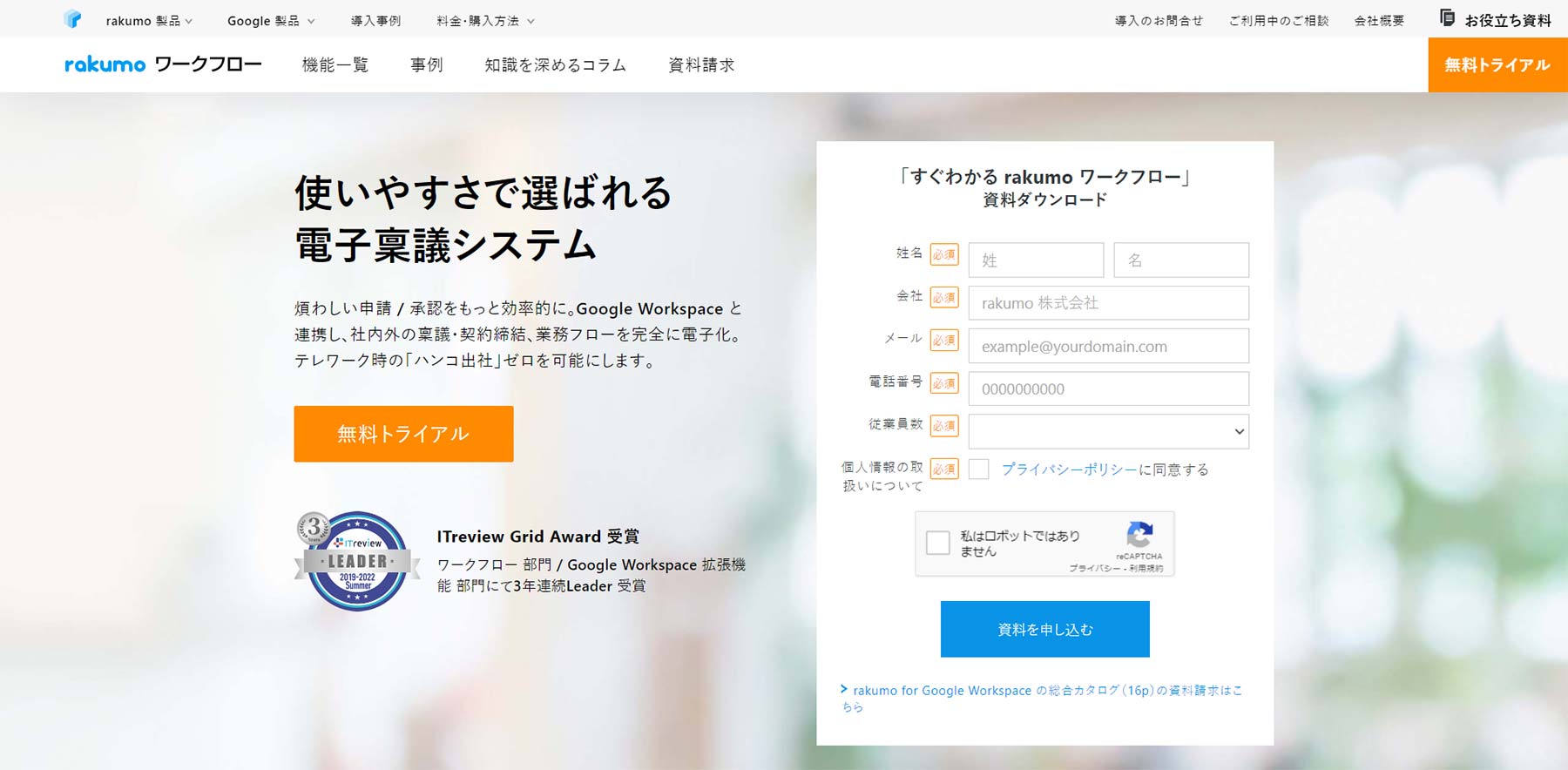Focus the 電話番号 input field
The width and height of the screenshot is (1568, 770).
pyautogui.click(x=1108, y=388)
